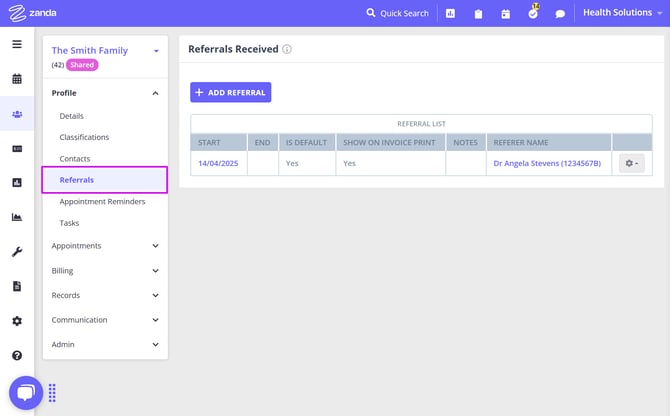670x416 pixels.
Task: Open the help question mark icon
Action: (x=17, y=355)
